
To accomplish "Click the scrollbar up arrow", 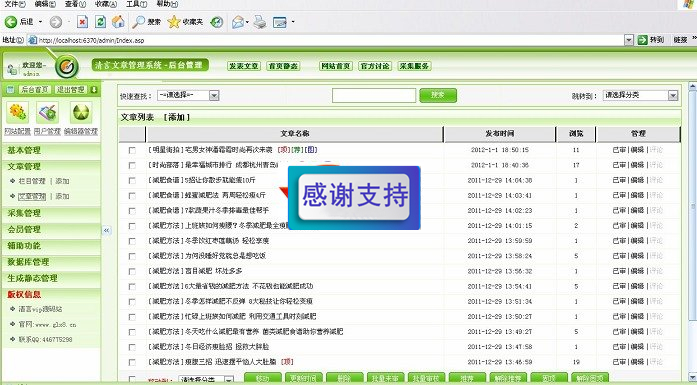I will tap(693, 85).
